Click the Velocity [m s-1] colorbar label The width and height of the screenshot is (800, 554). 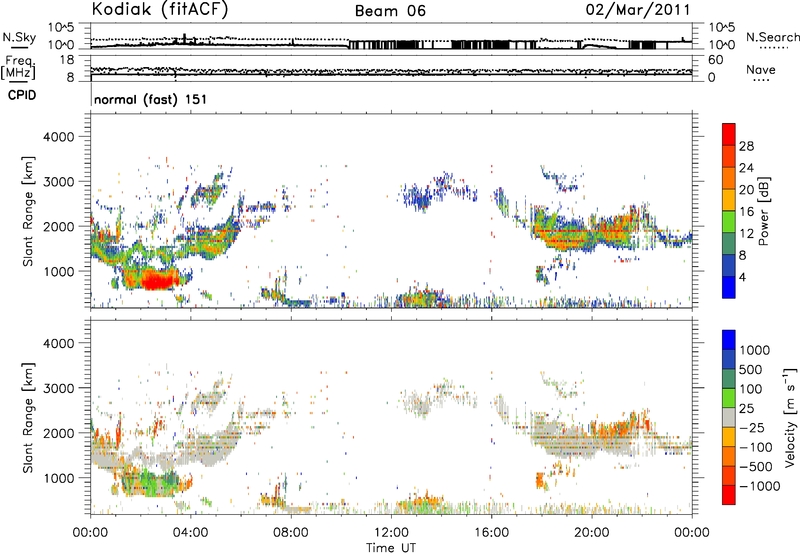pyautogui.click(x=790, y=417)
